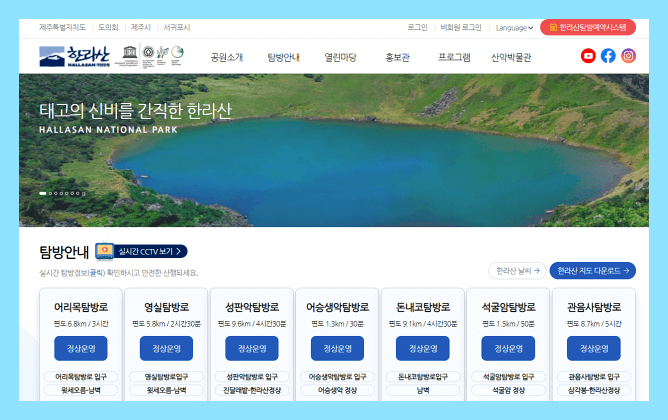The width and height of the screenshot is (668, 420).
Task: Select 남벽 tag under 돈내코탐방로
Action: coord(423,390)
